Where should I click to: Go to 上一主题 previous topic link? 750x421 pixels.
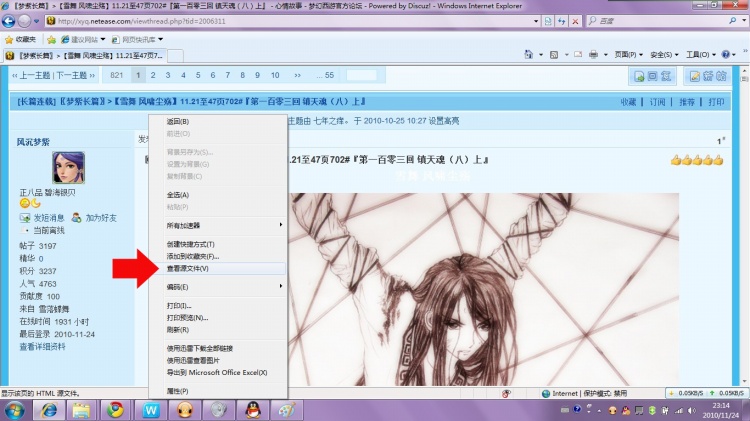(x=32, y=75)
